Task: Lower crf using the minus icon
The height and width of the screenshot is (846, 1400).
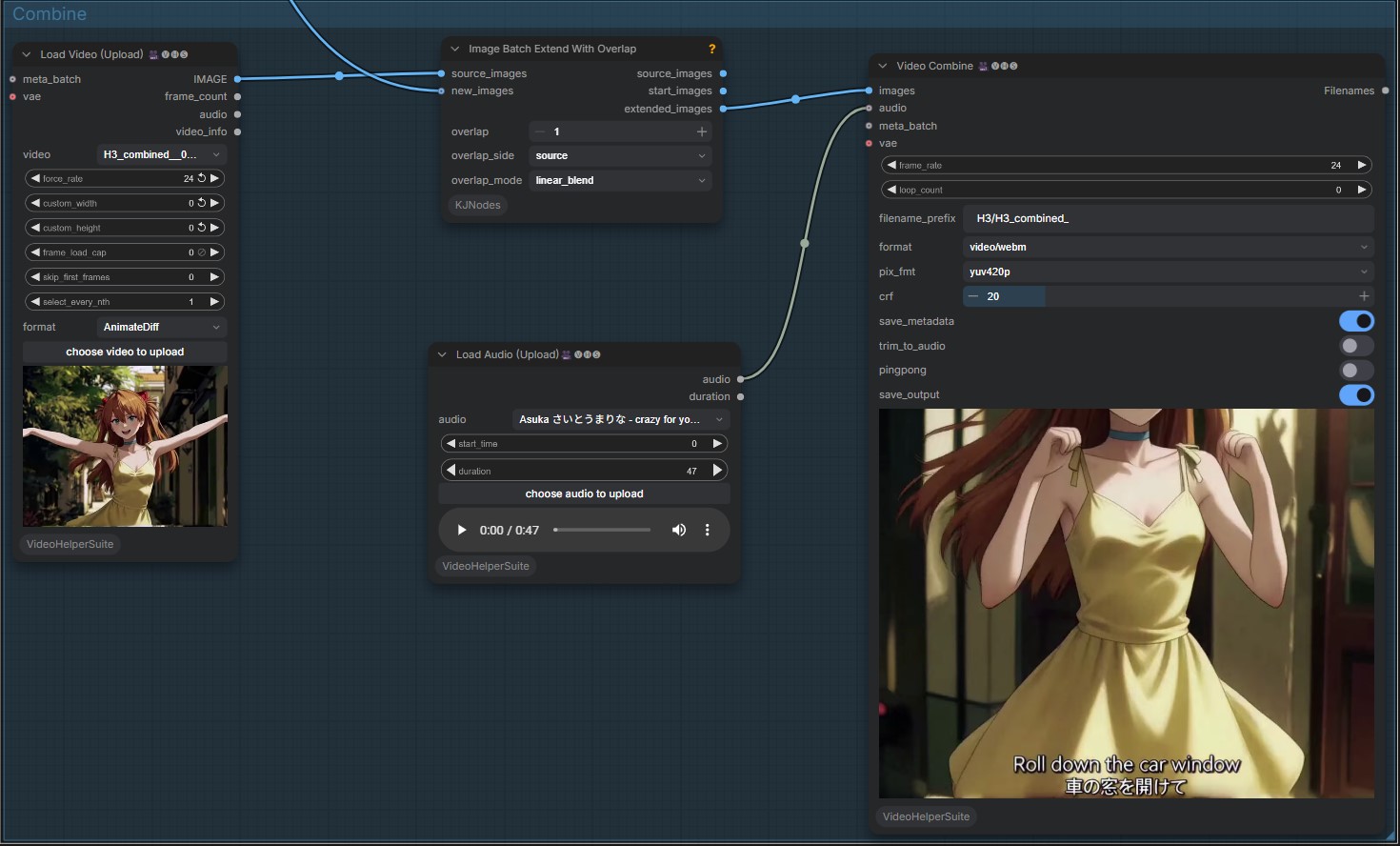Action: point(973,296)
